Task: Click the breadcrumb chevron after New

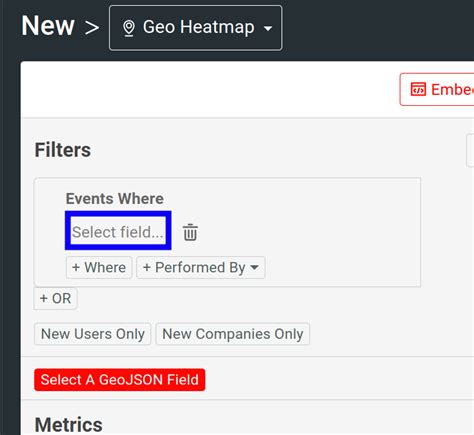Action: (x=92, y=27)
